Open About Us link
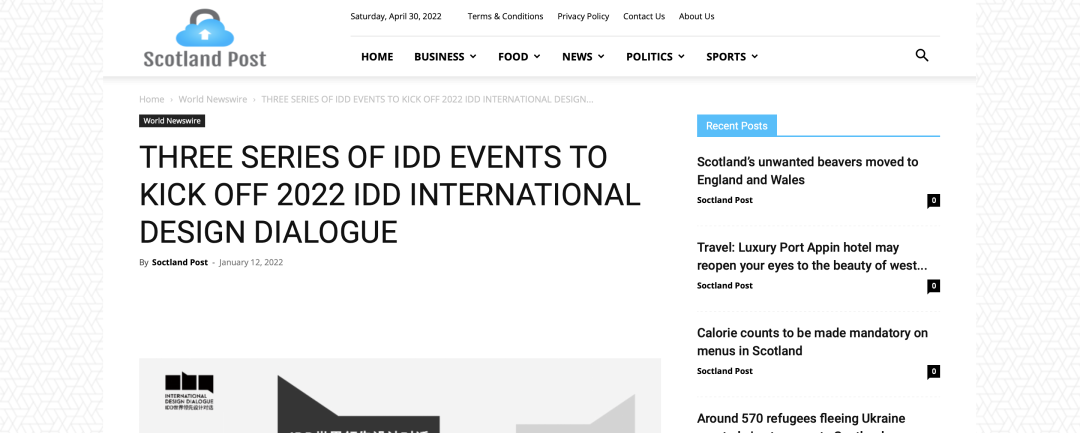 [x=696, y=17]
